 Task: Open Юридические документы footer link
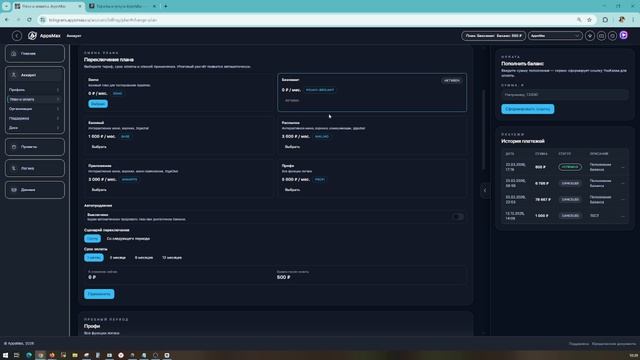coord(613,344)
